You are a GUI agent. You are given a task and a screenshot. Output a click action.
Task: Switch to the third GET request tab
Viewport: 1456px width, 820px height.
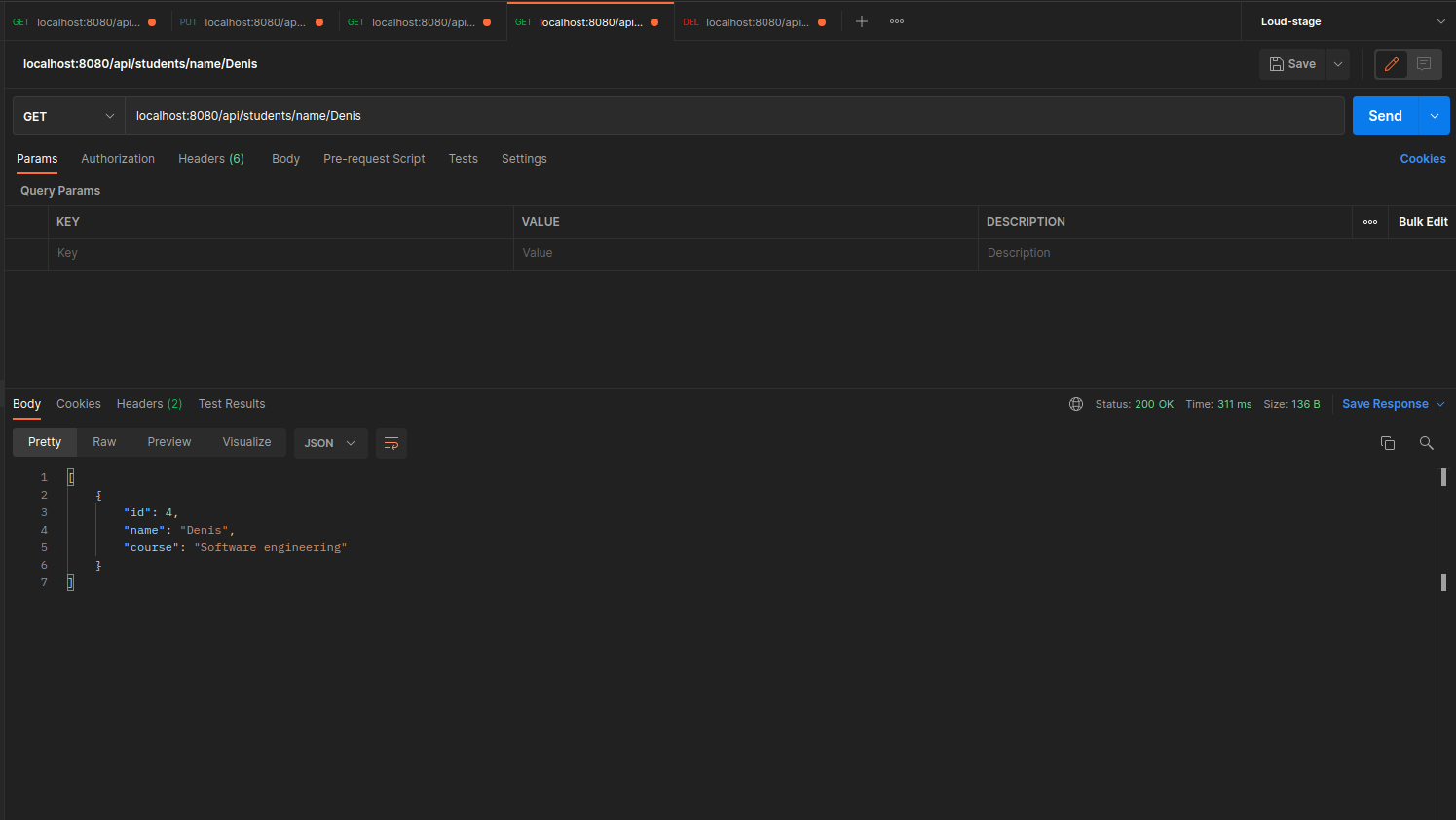590,21
